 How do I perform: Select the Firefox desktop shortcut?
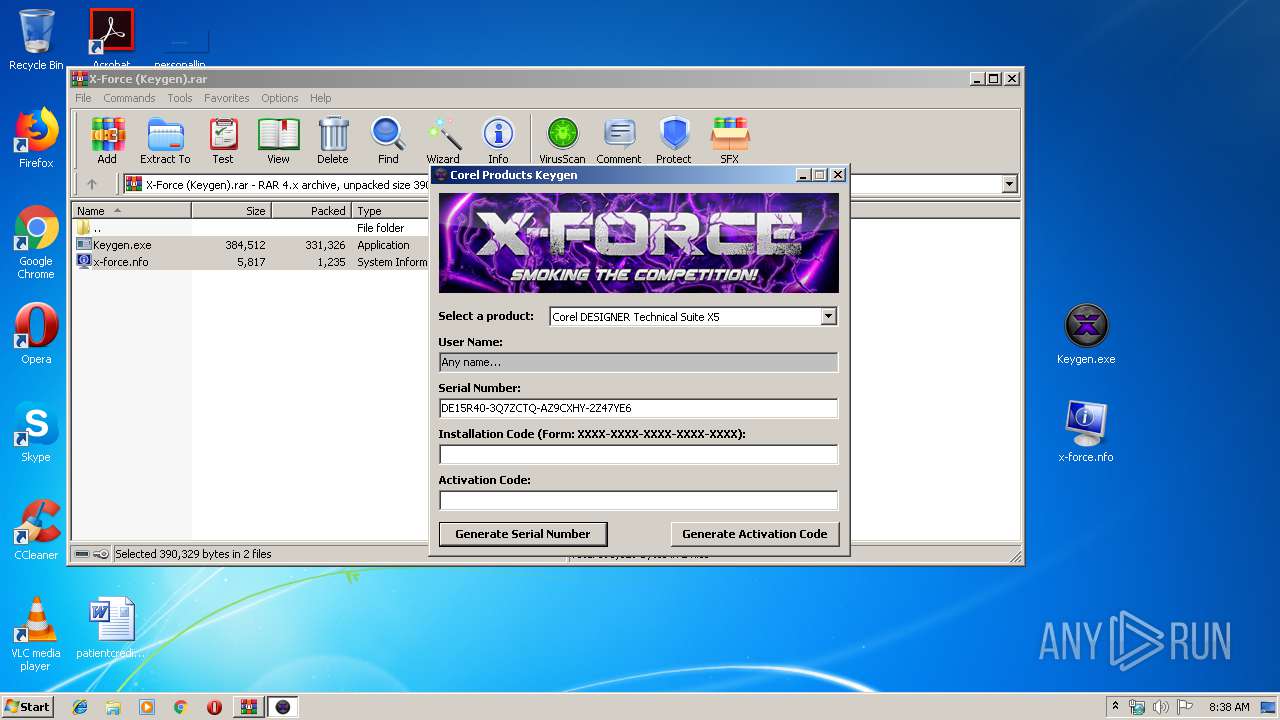(x=36, y=138)
